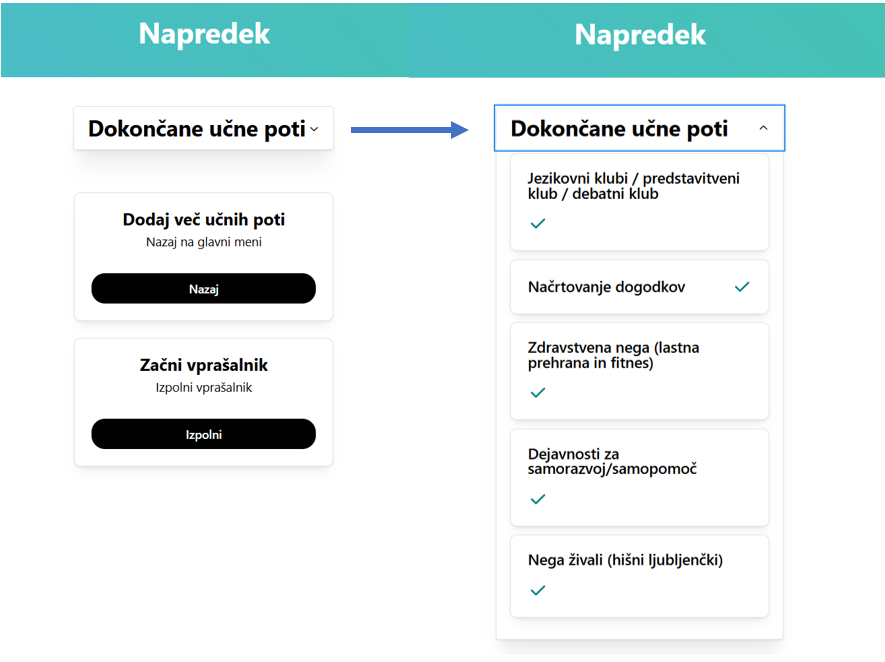885x662 pixels.
Task: Click left Napredek header title
Action: [x=204, y=34]
